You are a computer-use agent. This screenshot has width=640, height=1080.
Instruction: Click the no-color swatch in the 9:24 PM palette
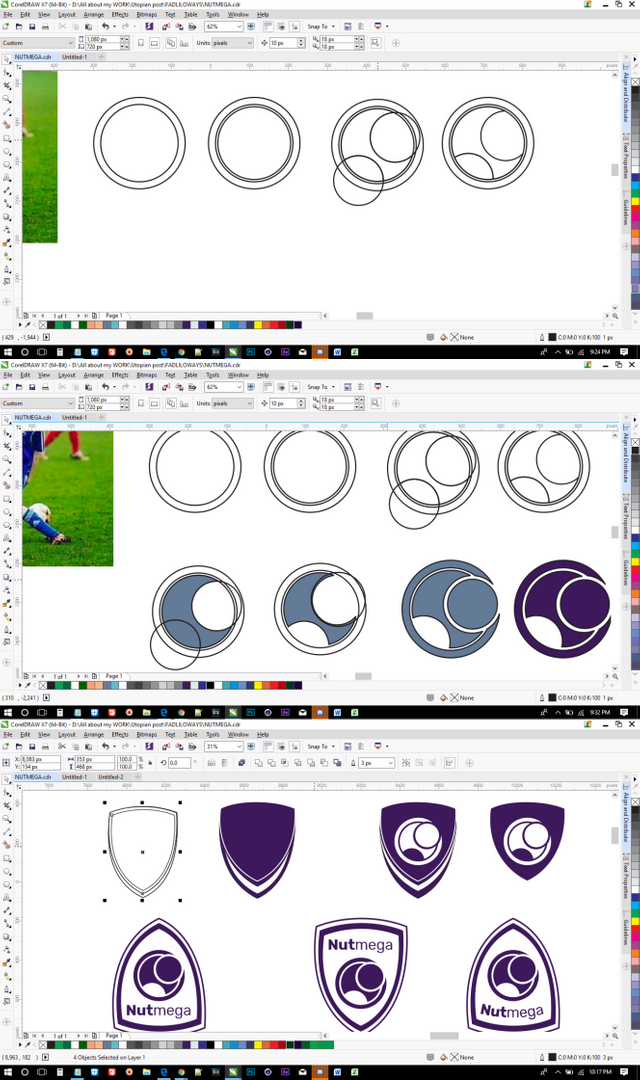[43, 324]
